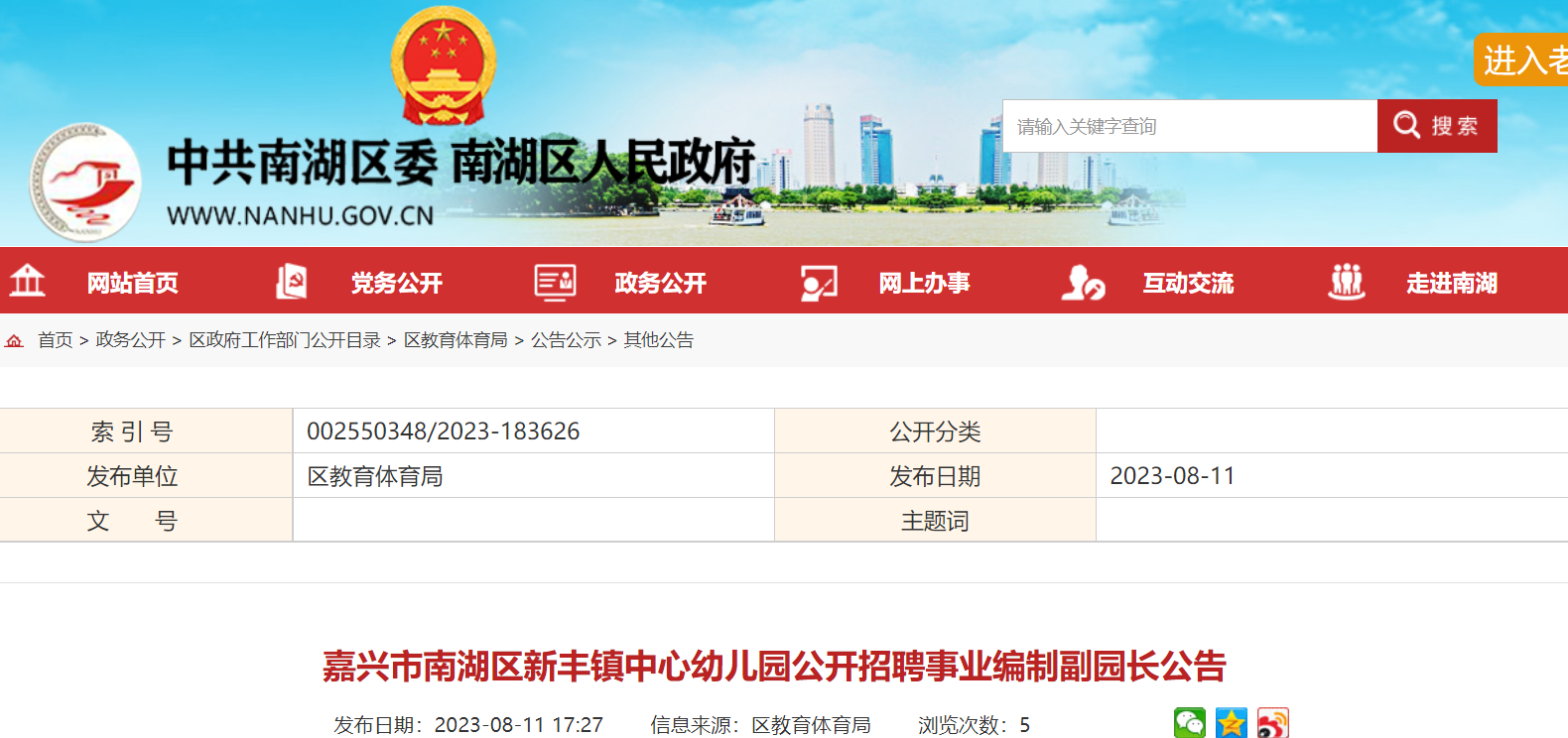Image resolution: width=1568 pixels, height=738 pixels.
Task: Click the Nanhu round logo
Action: pos(85,183)
